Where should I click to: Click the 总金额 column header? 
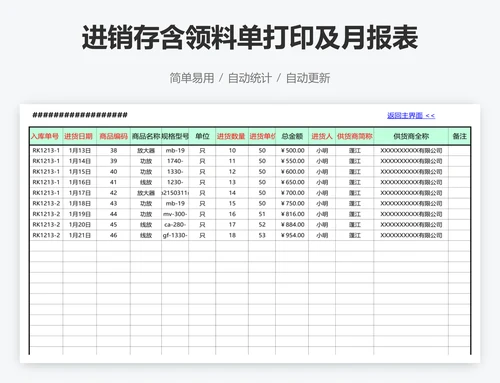[x=292, y=136]
